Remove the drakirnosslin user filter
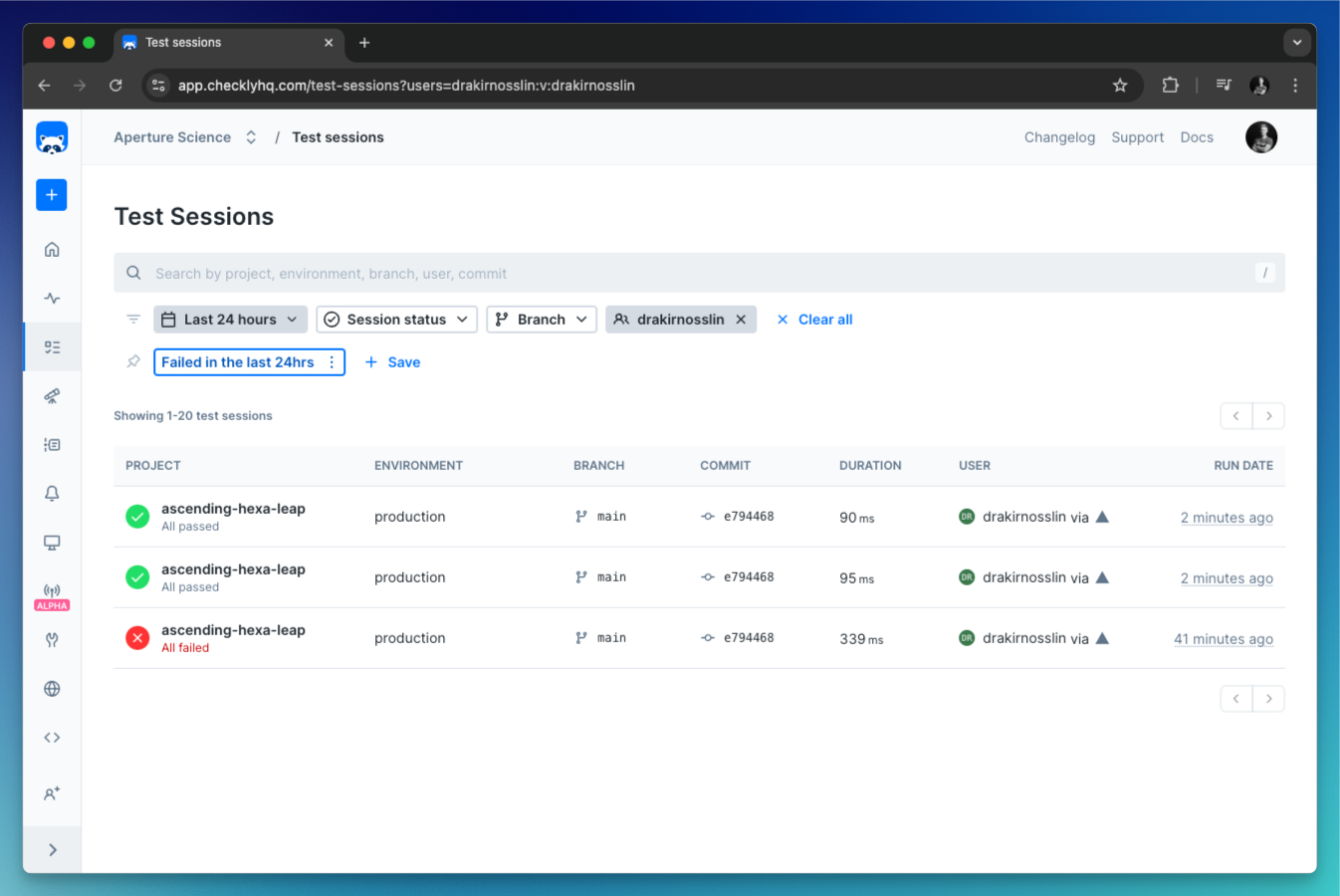Viewport: 1340px width, 896px height. (741, 320)
